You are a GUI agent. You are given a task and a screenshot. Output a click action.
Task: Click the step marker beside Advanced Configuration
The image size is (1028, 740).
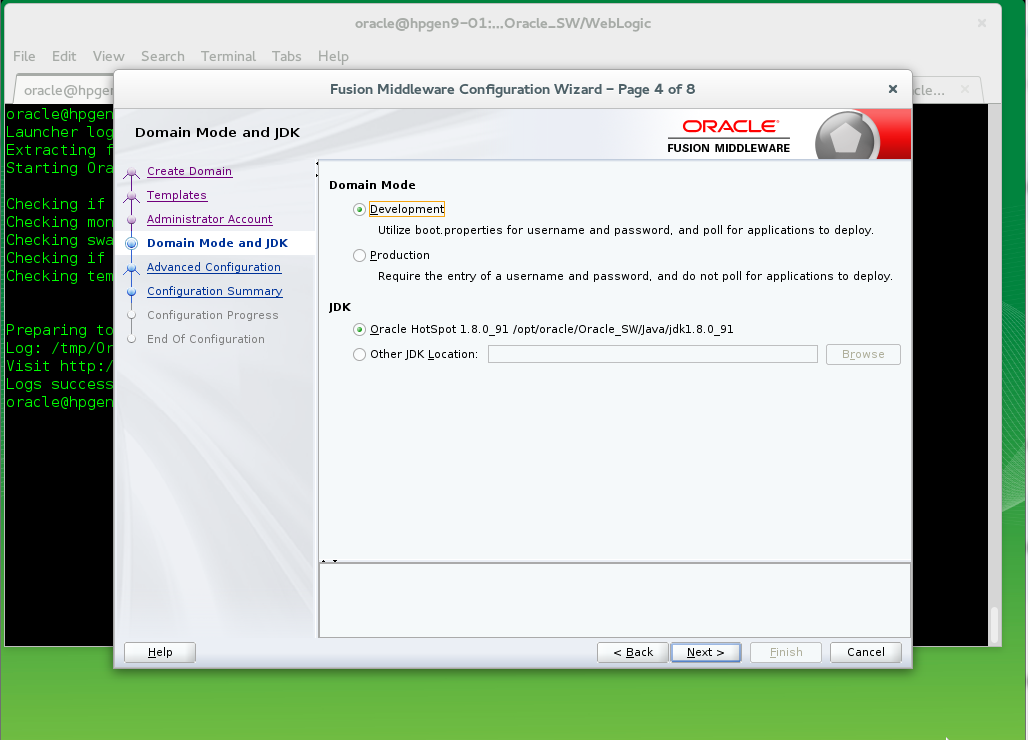131,267
